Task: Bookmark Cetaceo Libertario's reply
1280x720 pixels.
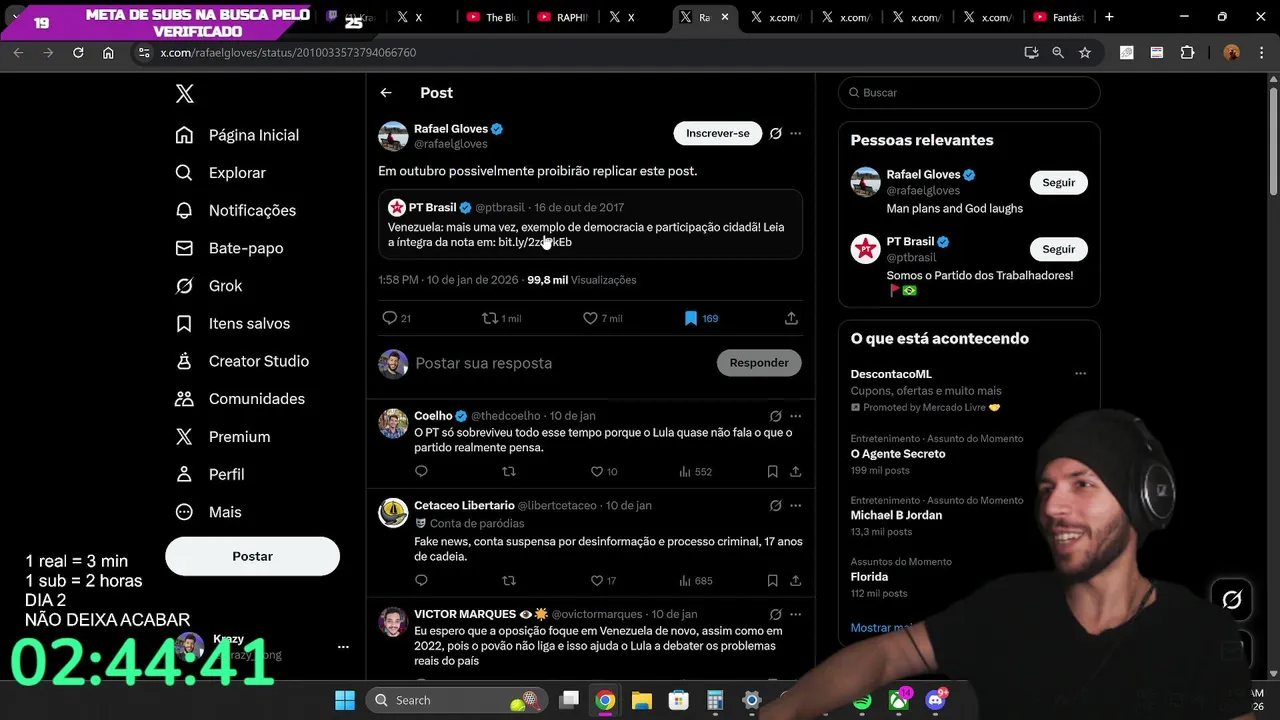Action: pos(772,580)
